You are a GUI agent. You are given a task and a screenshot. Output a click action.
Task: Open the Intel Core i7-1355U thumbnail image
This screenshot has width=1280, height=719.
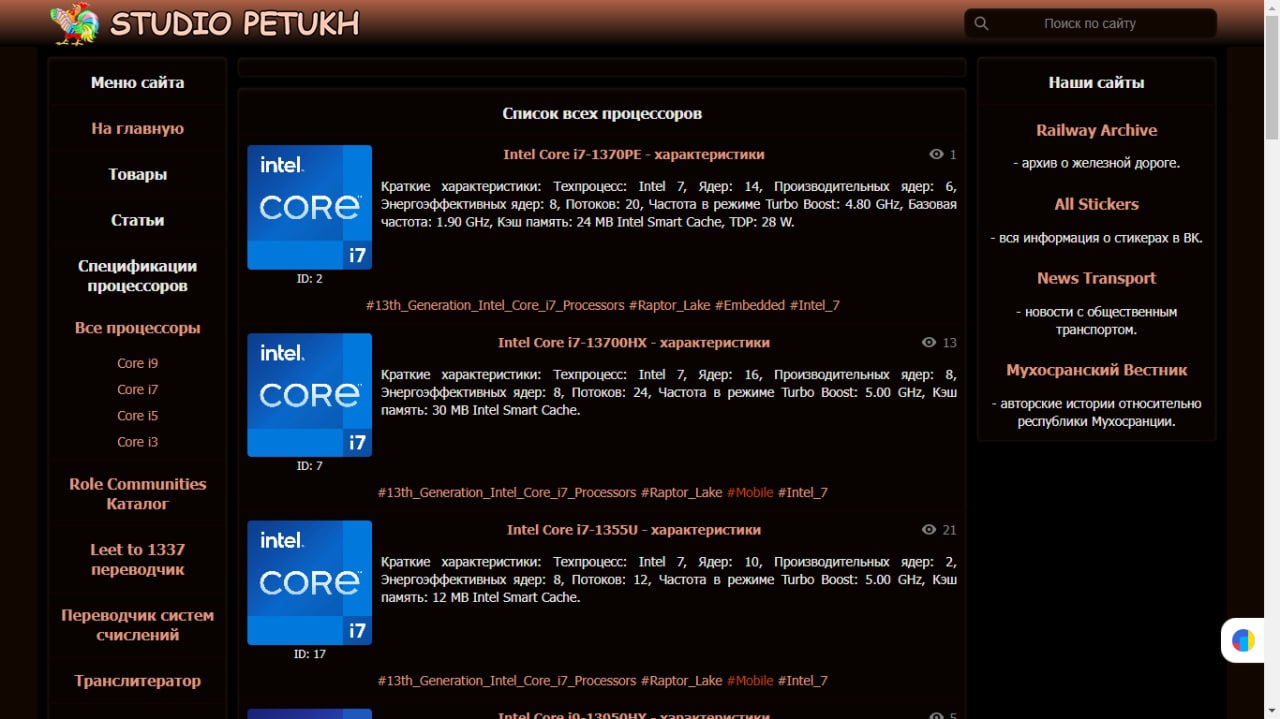[x=310, y=583]
